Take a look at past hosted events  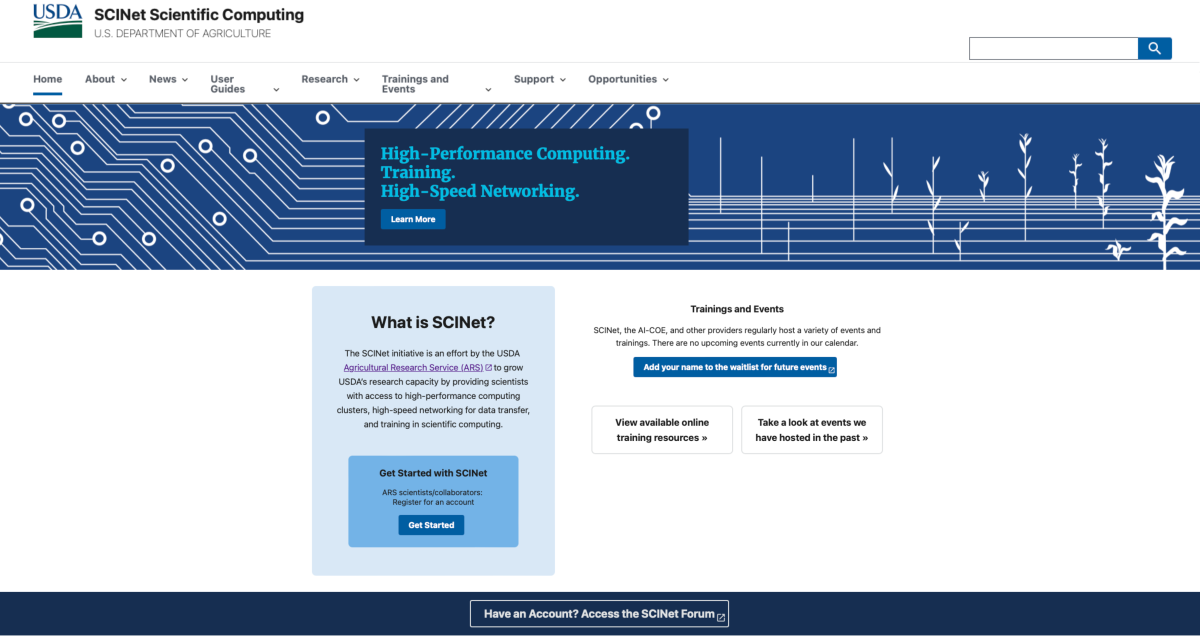811,430
